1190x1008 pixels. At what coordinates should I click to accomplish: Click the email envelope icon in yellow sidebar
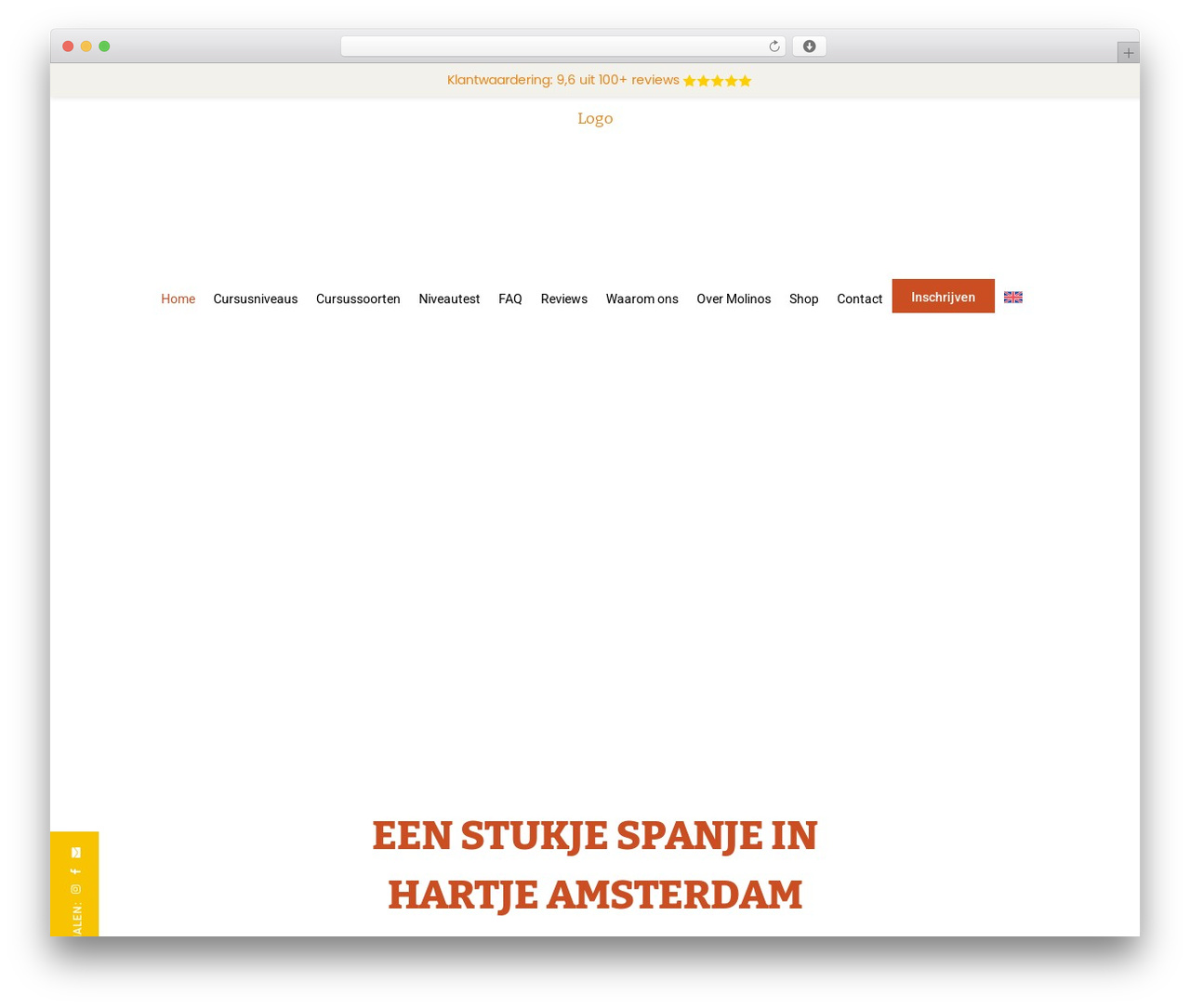click(76, 853)
